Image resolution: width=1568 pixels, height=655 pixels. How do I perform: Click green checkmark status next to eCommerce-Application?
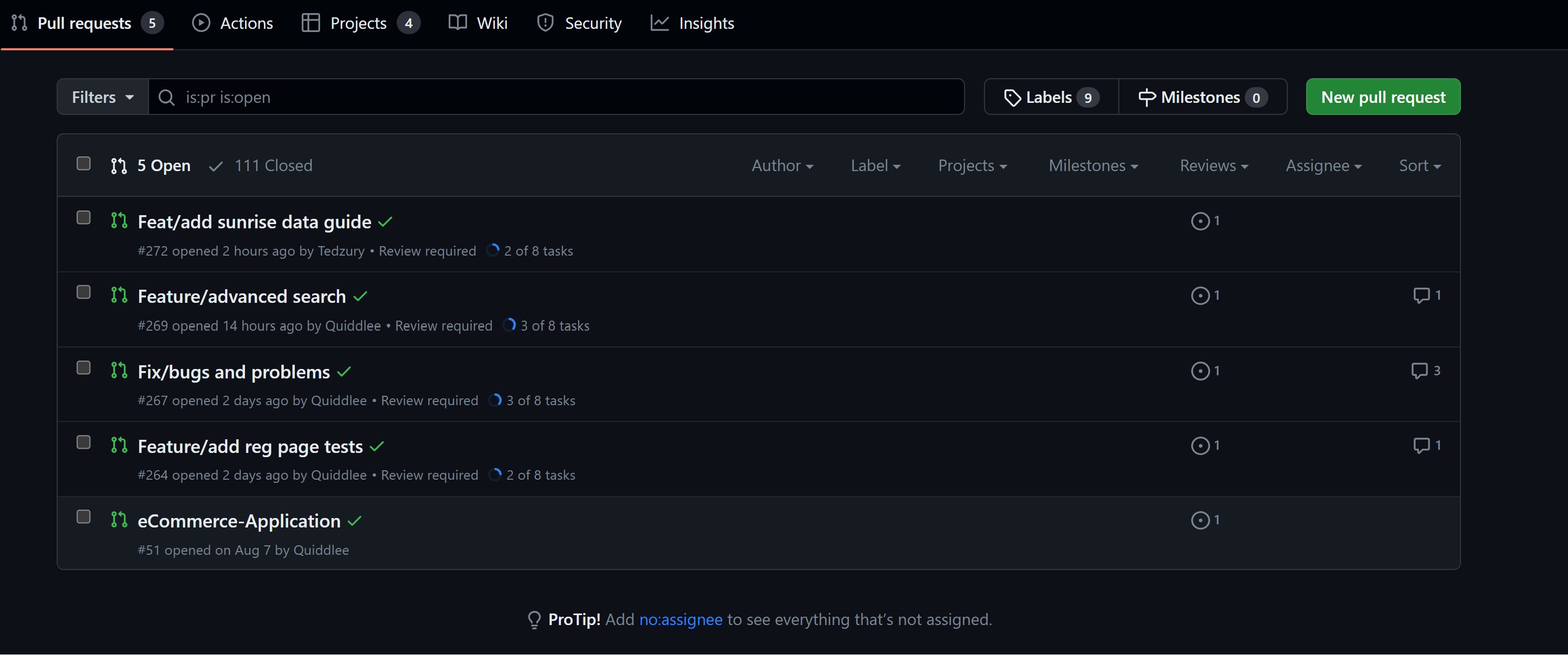354,521
